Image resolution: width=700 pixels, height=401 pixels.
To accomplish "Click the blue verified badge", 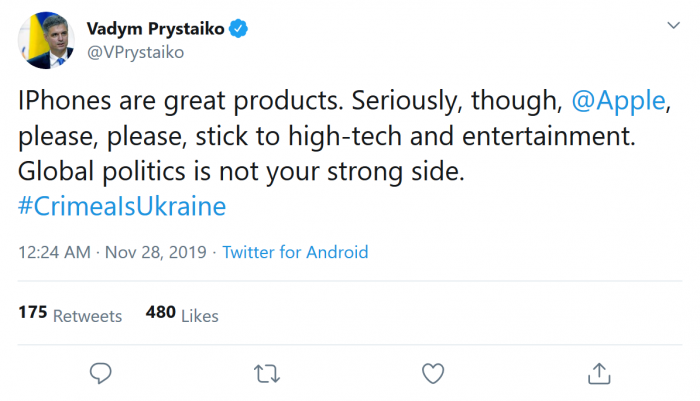I will (239, 30).
